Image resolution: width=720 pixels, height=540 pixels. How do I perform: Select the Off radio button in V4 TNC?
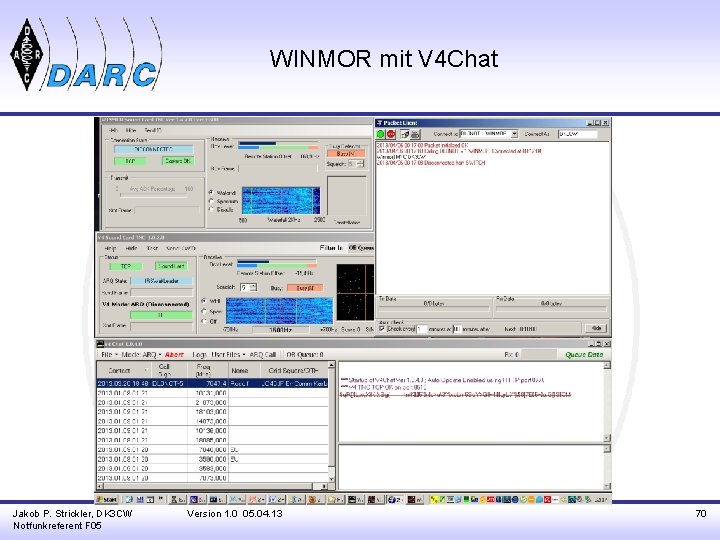pyautogui.click(x=204, y=321)
